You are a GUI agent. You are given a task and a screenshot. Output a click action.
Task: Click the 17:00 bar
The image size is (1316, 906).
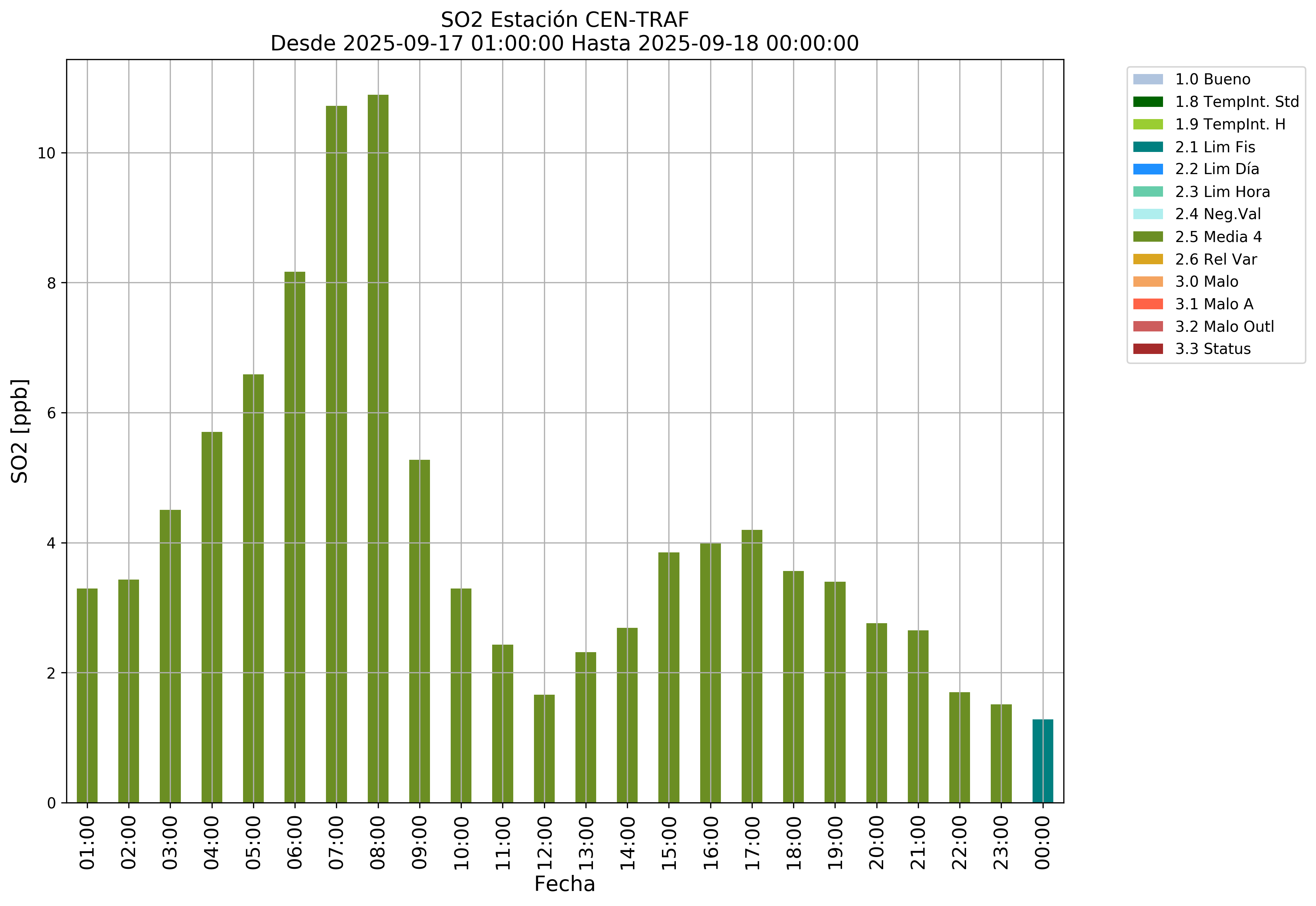point(752,666)
